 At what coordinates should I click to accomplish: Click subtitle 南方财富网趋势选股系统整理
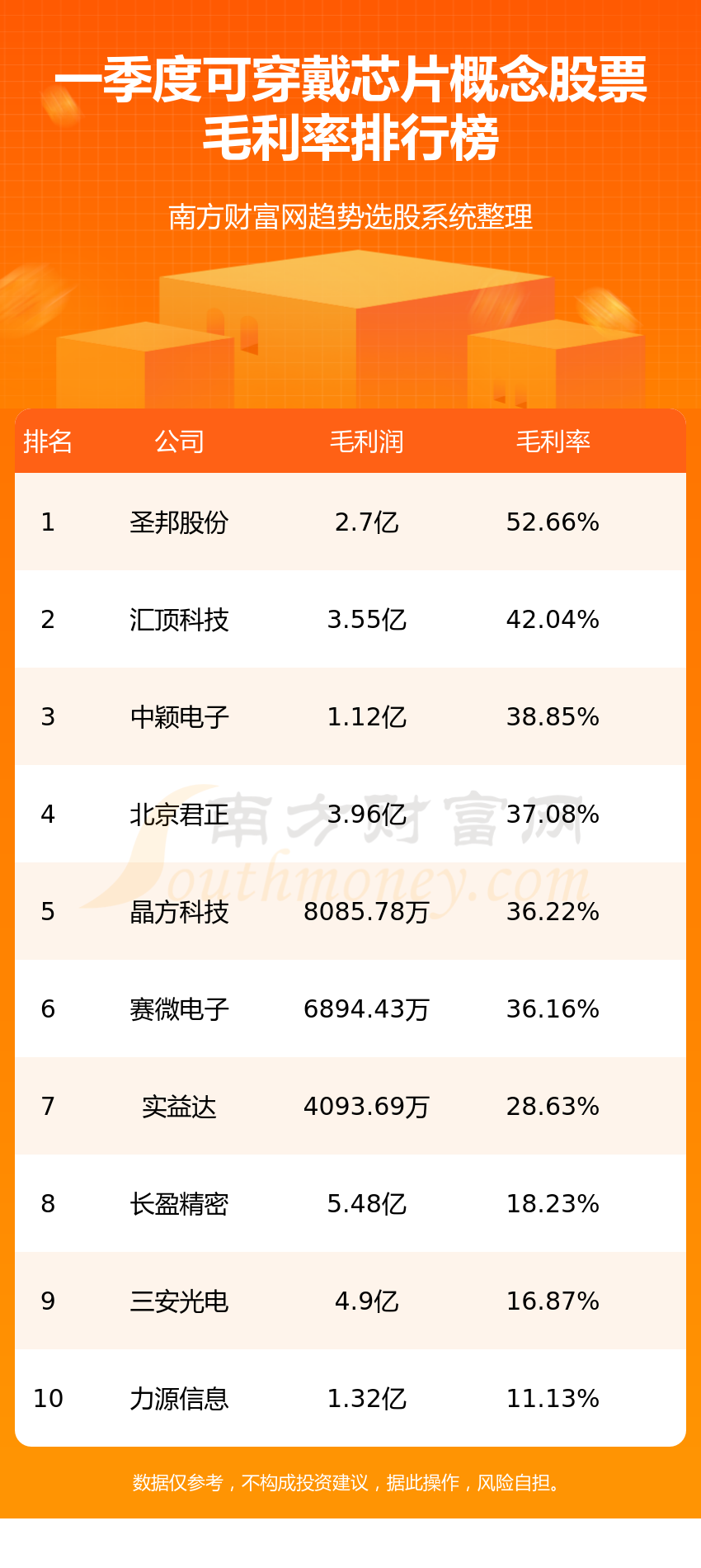[x=350, y=217]
